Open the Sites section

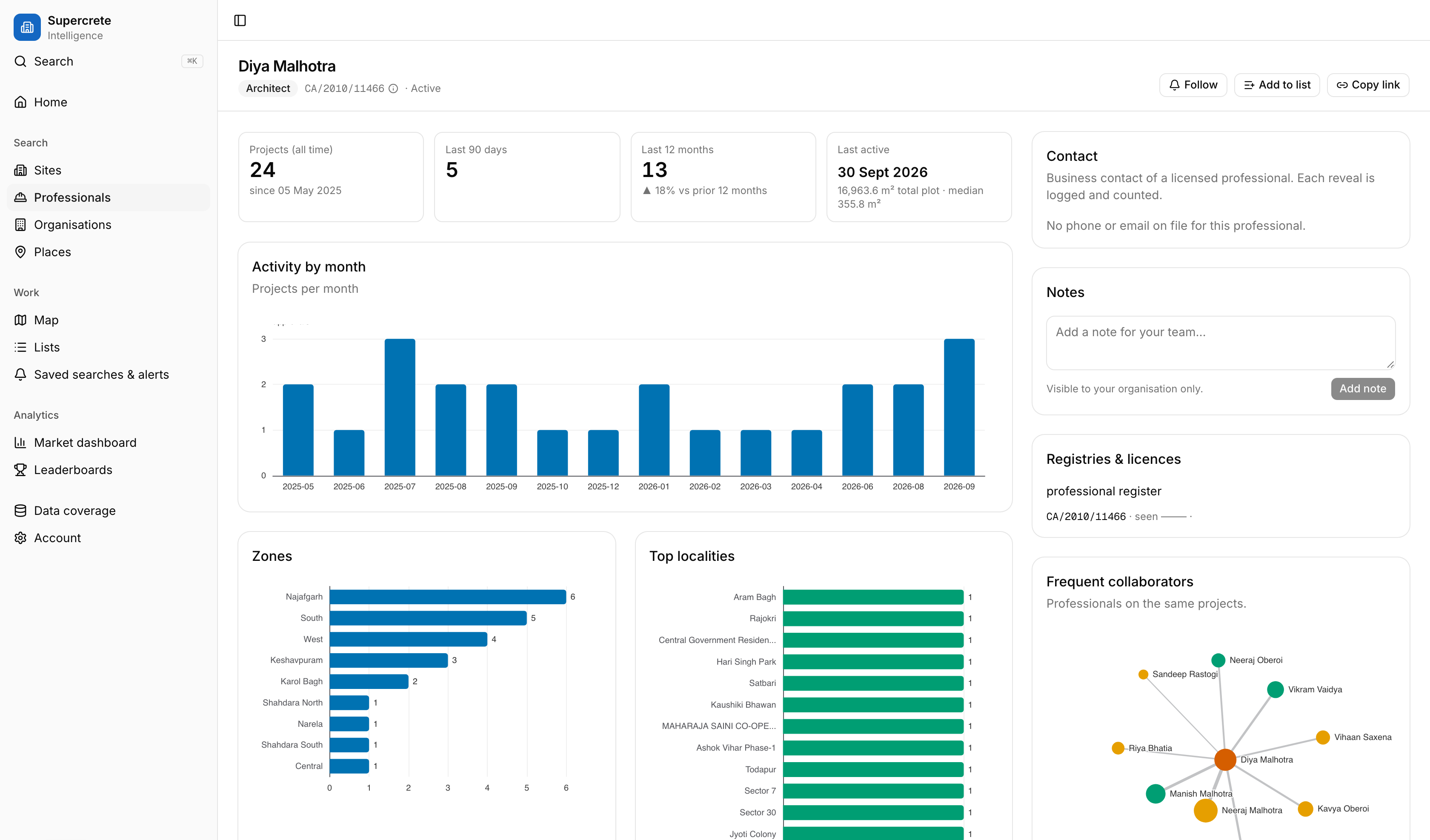(109, 170)
